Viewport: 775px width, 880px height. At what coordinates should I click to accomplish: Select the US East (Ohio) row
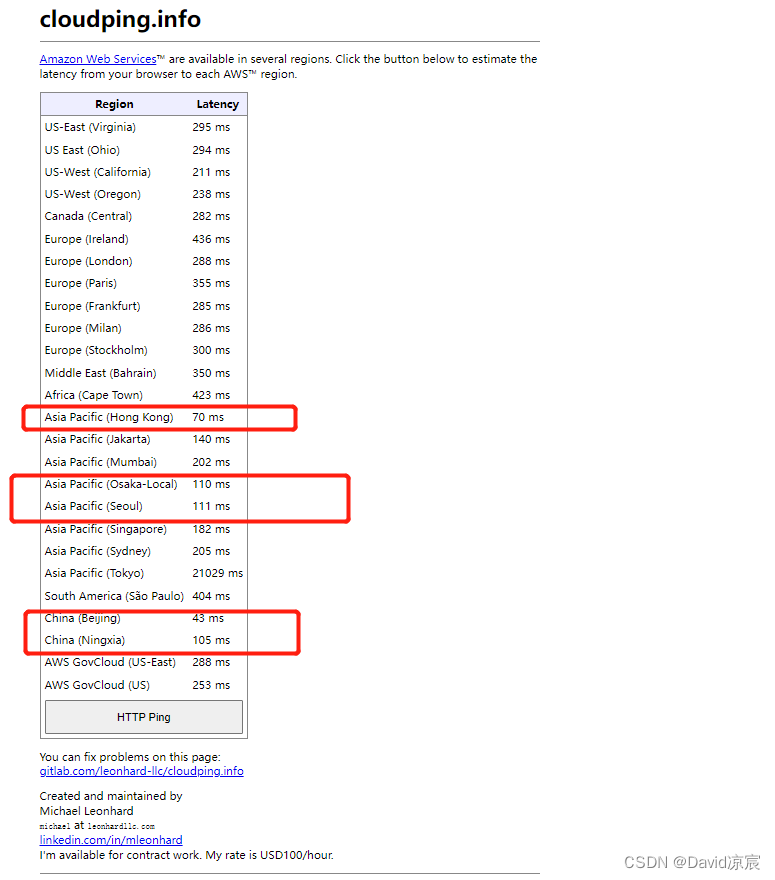click(x=144, y=150)
